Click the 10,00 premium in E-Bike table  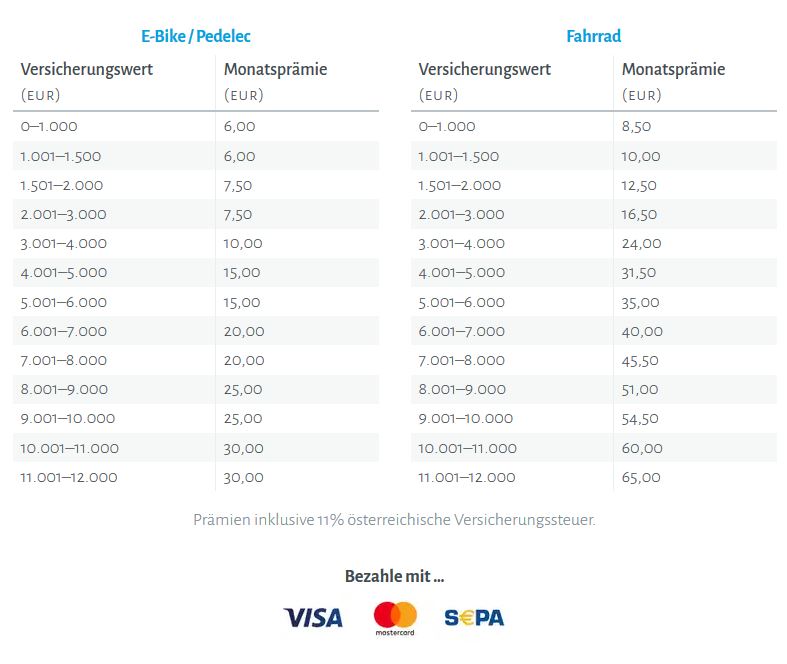point(243,243)
